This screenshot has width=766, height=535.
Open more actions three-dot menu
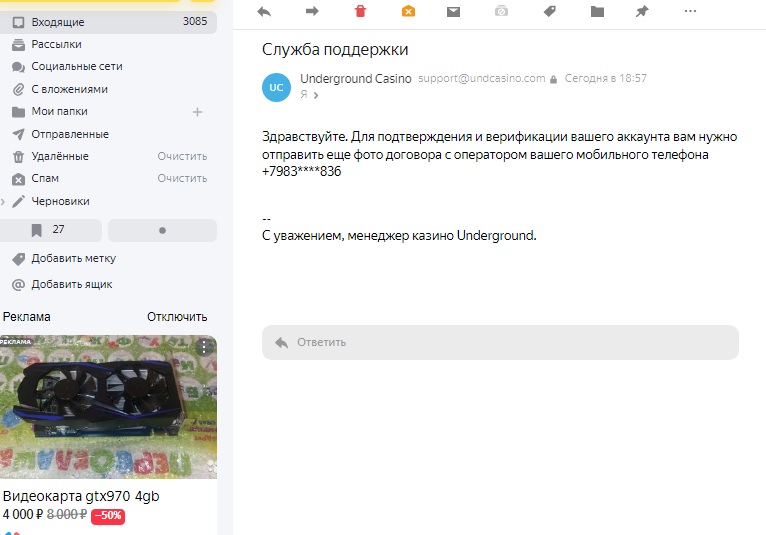690,11
